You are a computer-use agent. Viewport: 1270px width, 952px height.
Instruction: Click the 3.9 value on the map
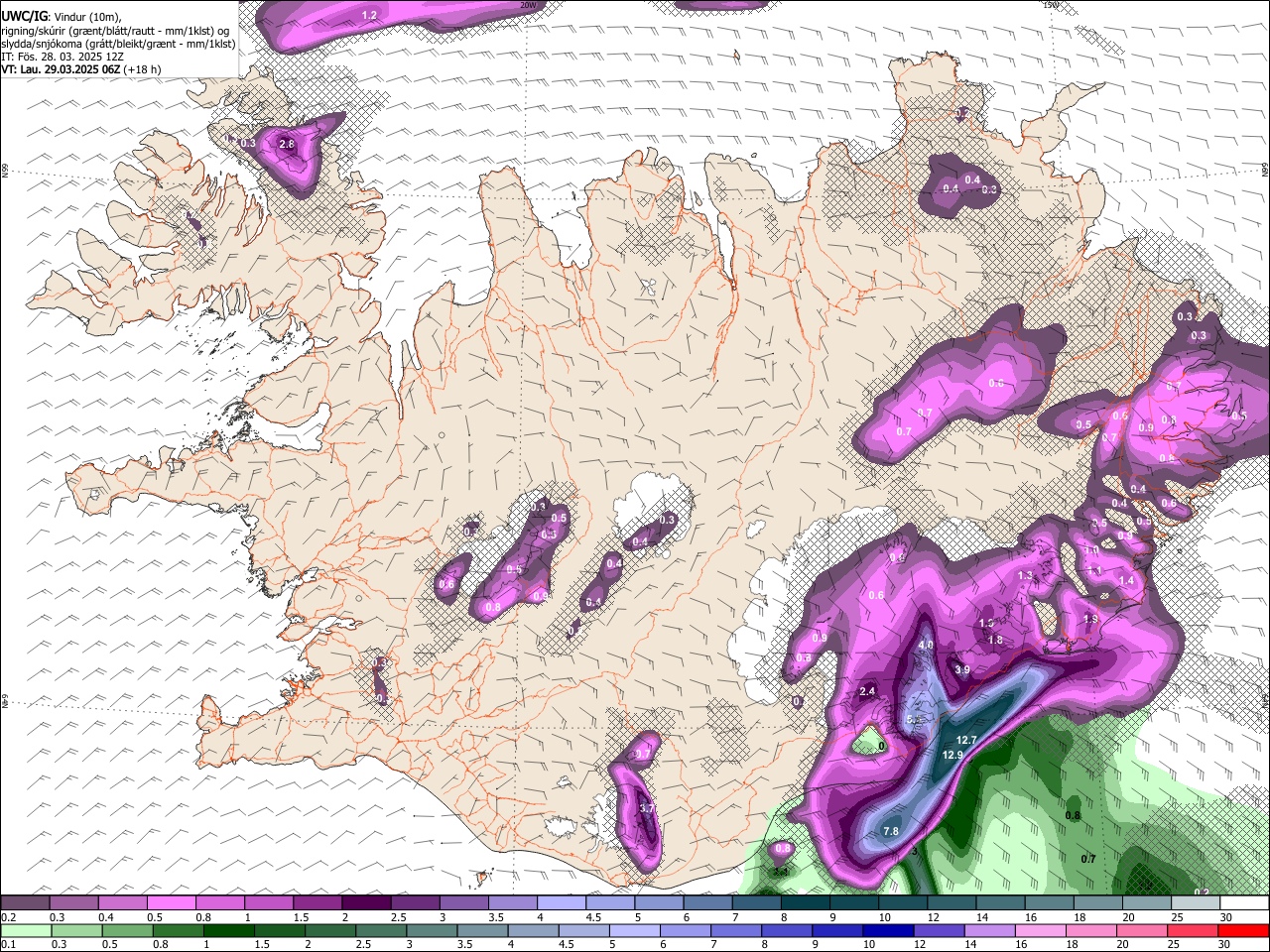[x=962, y=670]
